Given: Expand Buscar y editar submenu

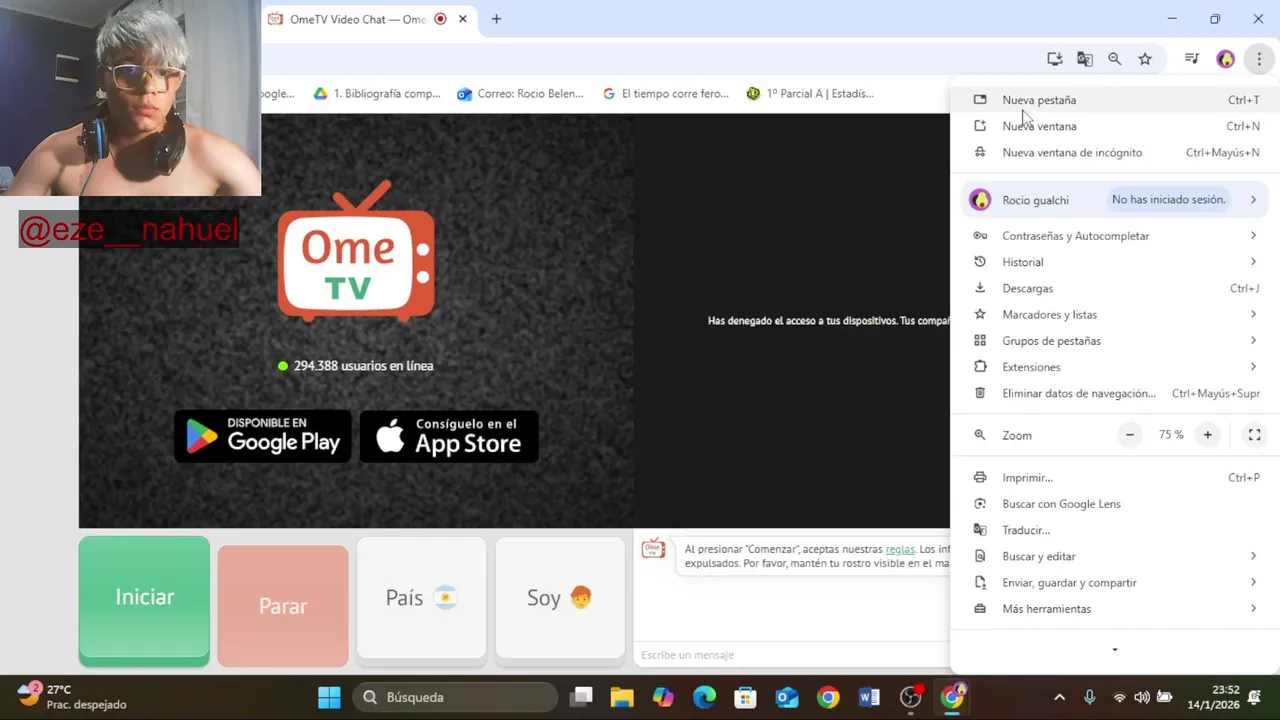Looking at the screenshot, I should pos(1114,556).
